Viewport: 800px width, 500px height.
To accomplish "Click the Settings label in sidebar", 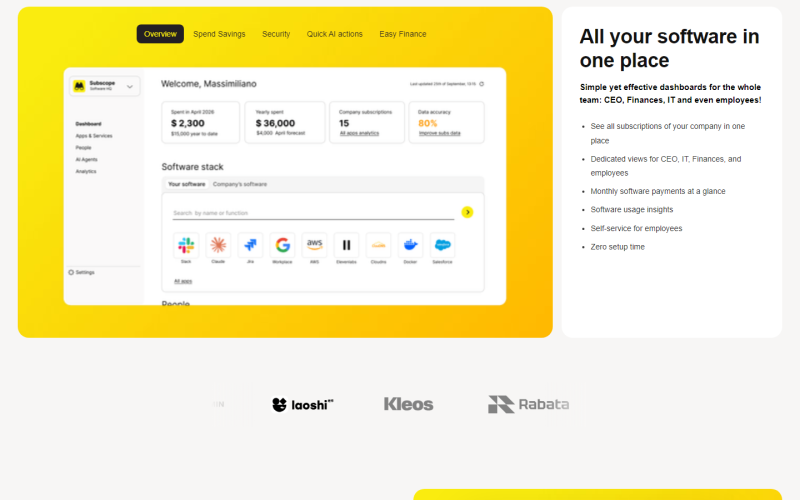I will pos(85,272).
